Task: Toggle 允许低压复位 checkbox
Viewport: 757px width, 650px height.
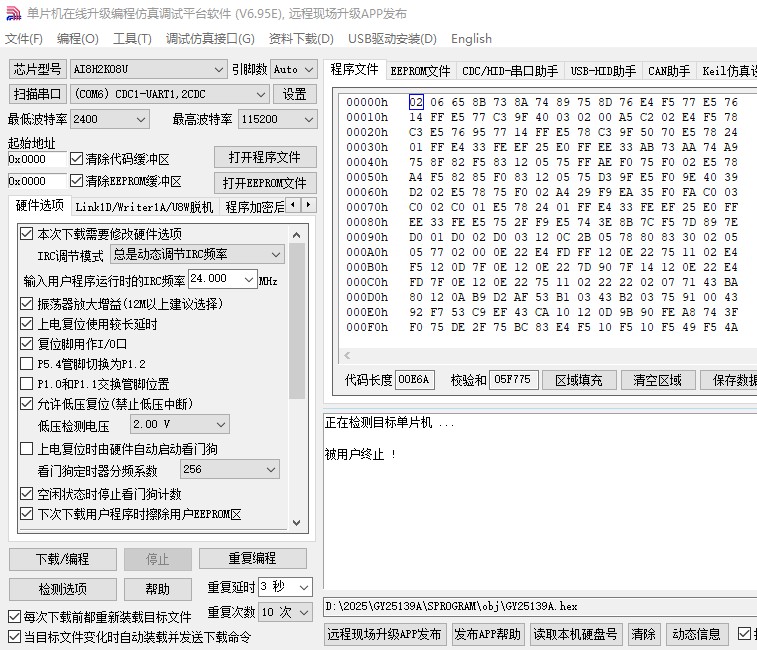Action: point(27,404)
